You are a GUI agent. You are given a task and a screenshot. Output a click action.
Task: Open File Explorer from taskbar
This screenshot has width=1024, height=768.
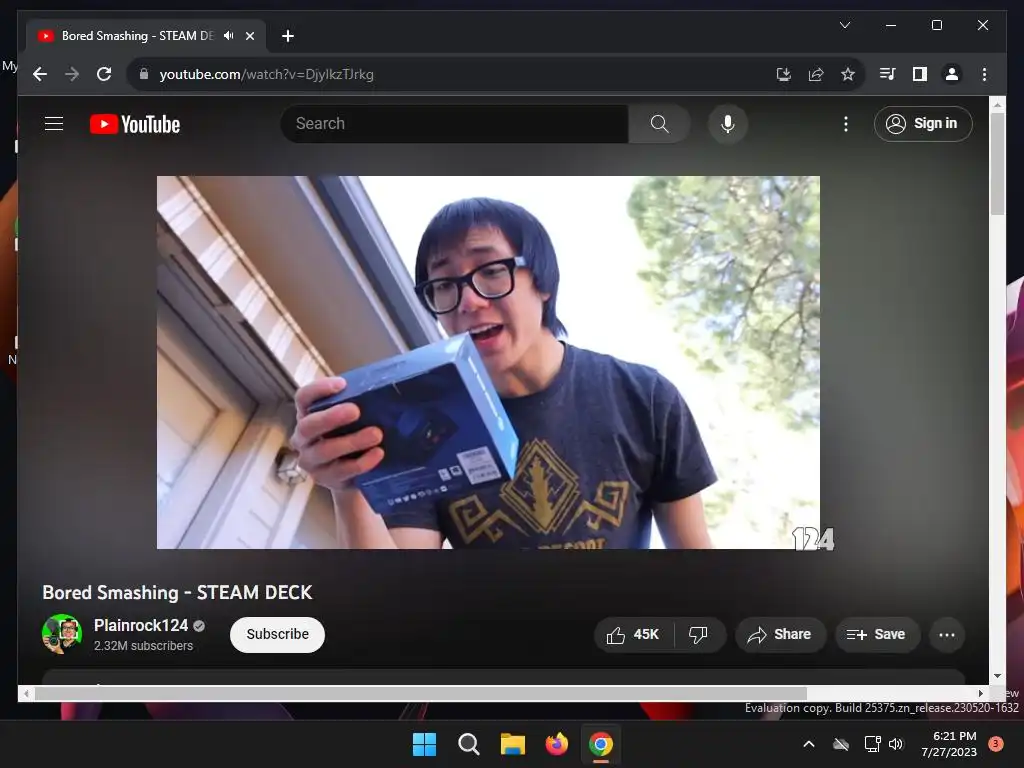(x=513, y=744)
